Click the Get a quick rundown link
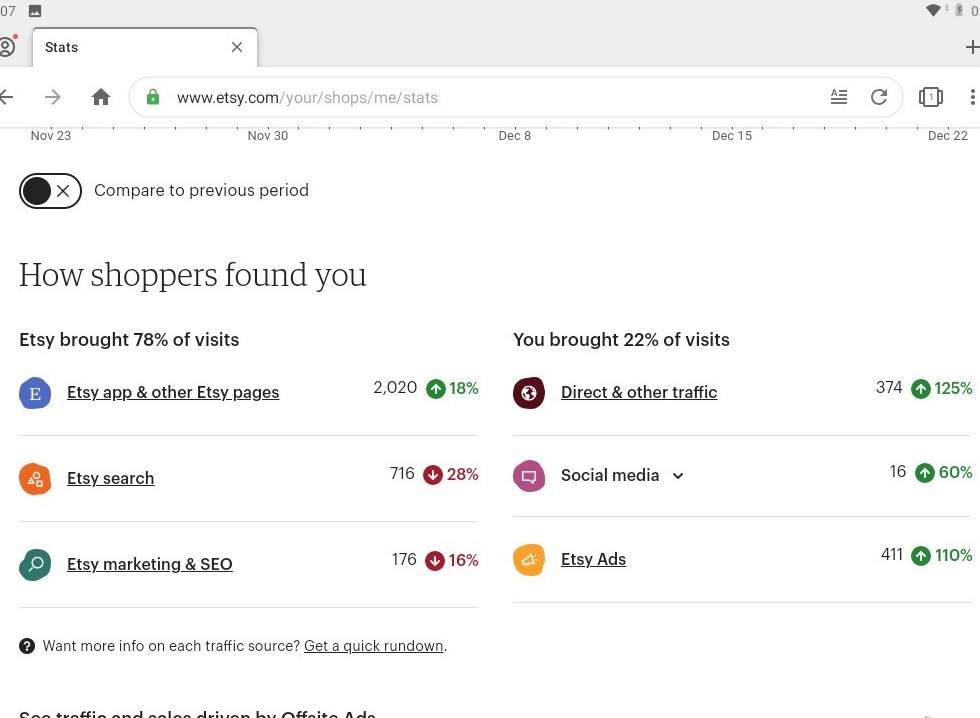980x718 pixels. click(374, 646)
